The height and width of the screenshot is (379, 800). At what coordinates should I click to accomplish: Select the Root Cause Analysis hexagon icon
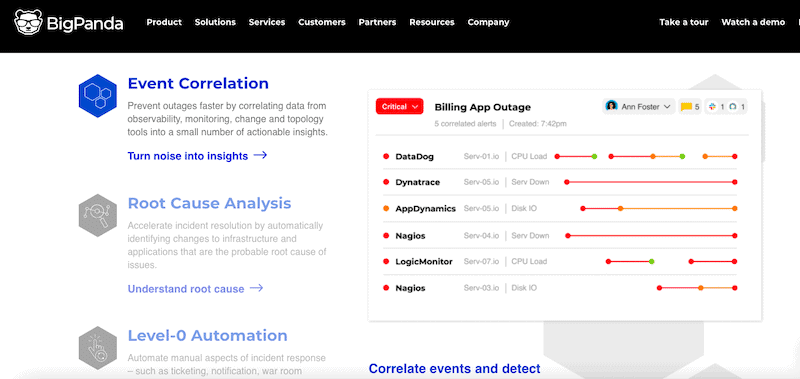pos(97,215)
